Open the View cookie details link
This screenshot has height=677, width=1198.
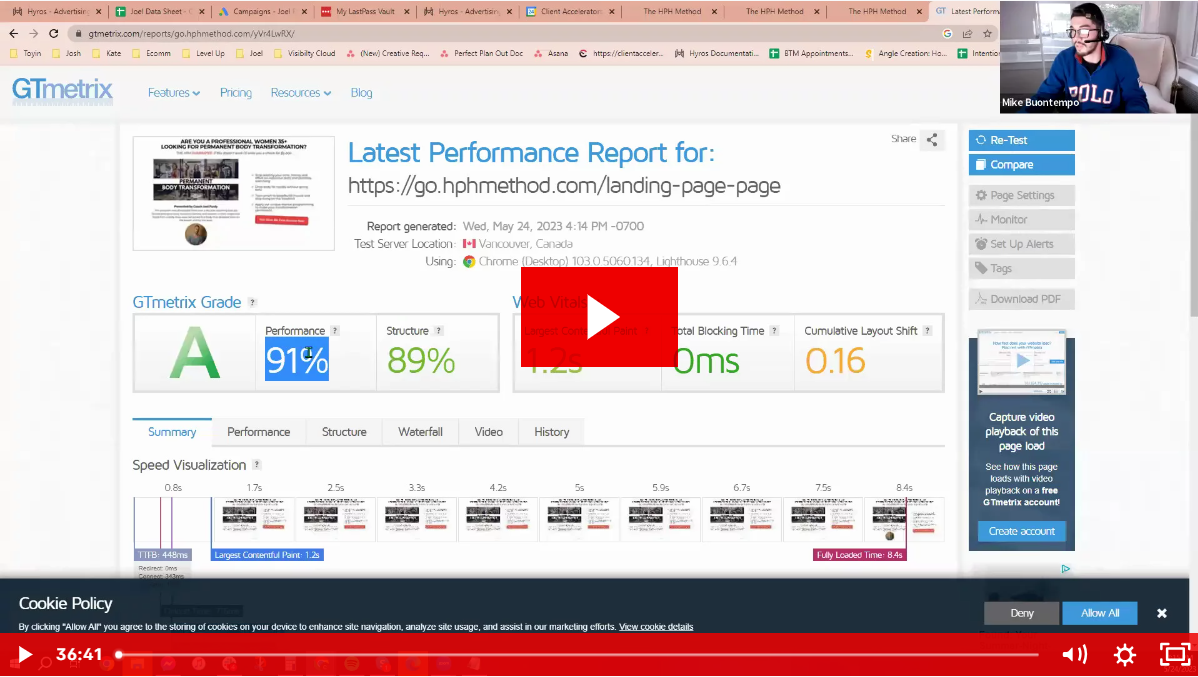[655, 627]
